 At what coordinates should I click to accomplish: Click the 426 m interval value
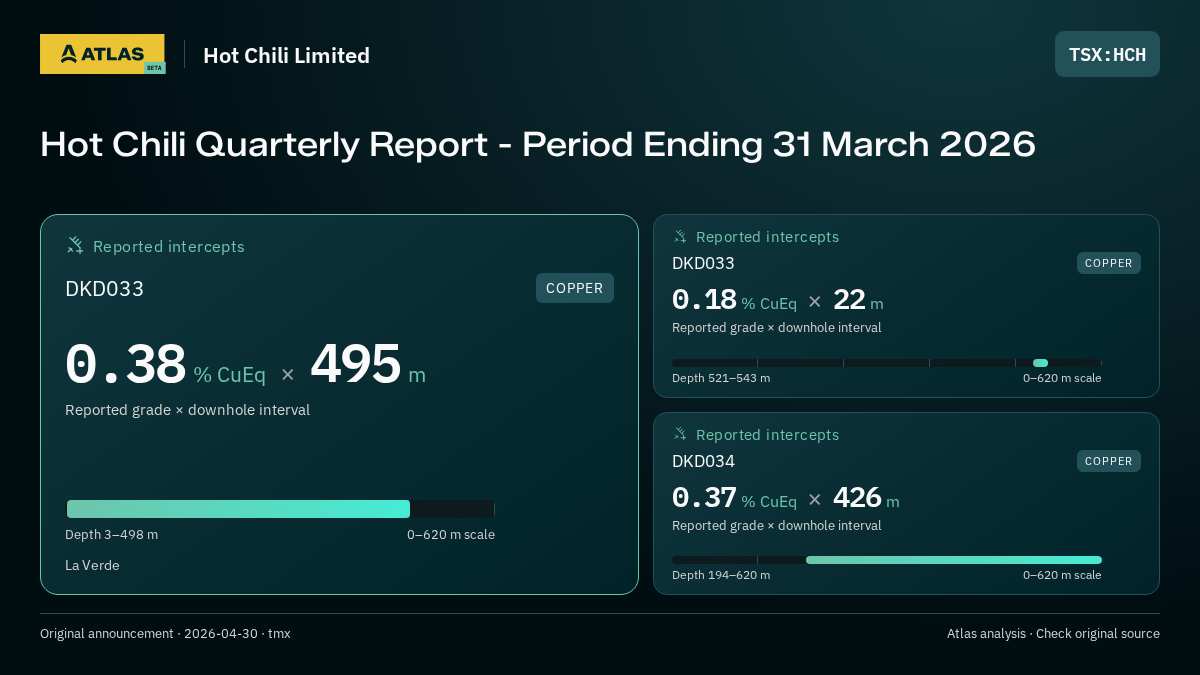click(866, 498)
